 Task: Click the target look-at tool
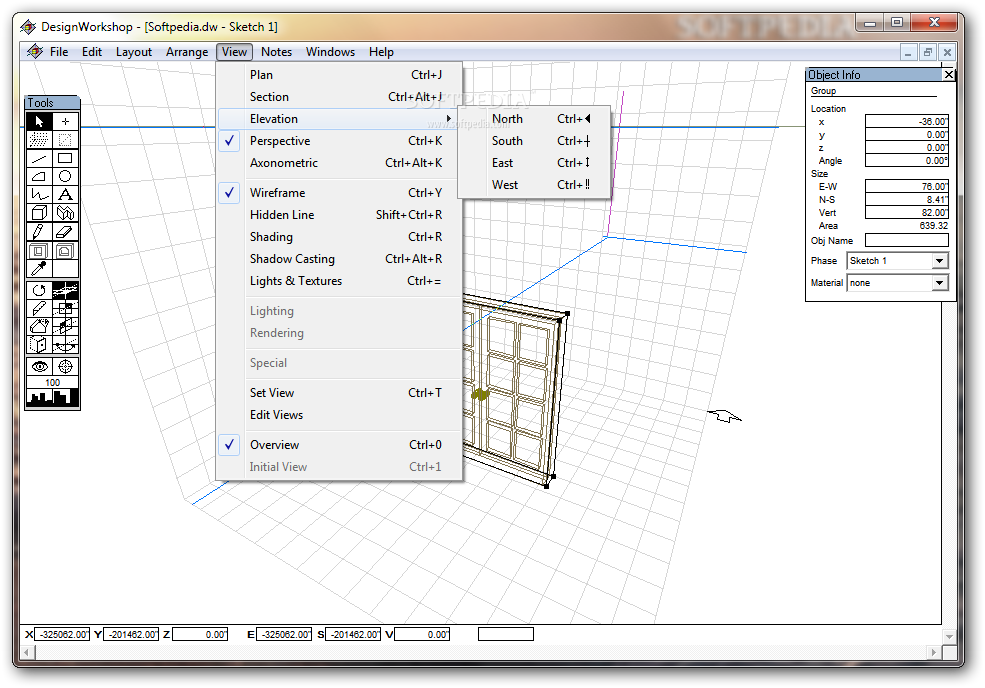point(65,366)
